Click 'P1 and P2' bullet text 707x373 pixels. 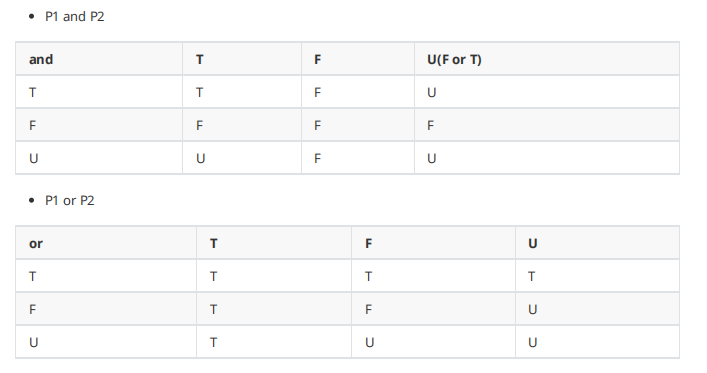pos(75,17)
